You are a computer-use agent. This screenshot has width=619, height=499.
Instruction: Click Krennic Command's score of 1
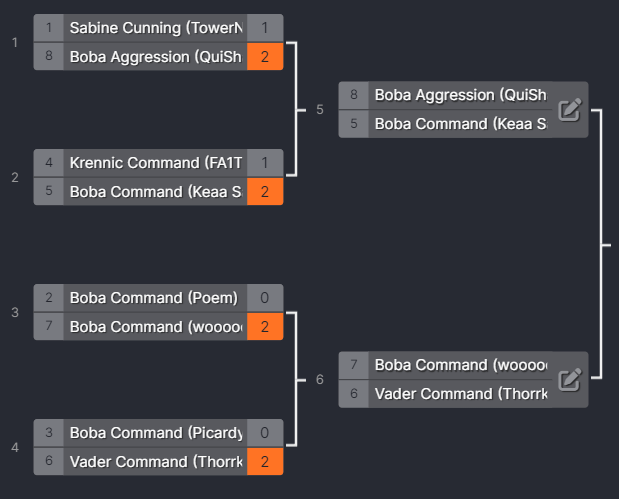pyautogui.click(x=265, y=163)
